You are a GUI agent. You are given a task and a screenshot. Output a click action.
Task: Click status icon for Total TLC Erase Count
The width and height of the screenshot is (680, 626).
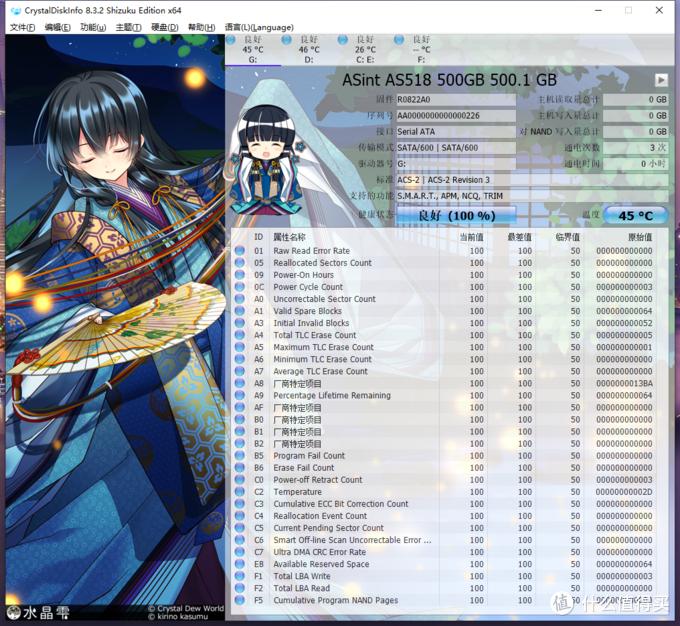coord(240,335)
